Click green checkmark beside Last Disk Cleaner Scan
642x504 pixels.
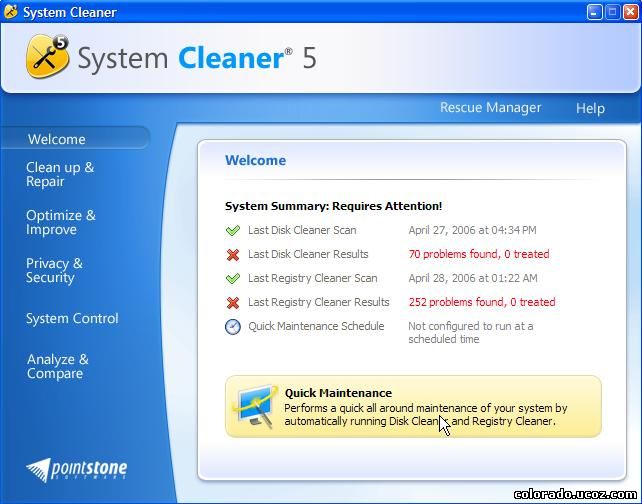click(233, 230)
